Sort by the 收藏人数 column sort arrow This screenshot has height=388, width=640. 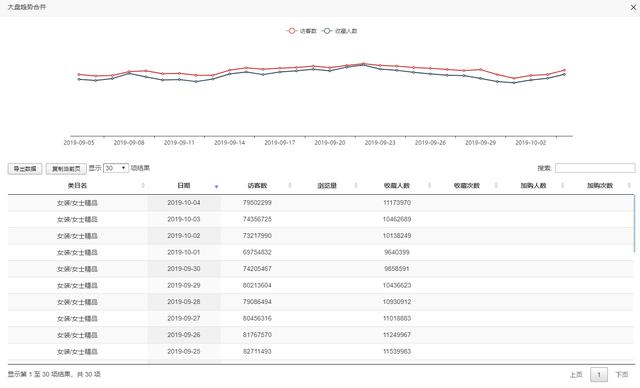[429, 186]
